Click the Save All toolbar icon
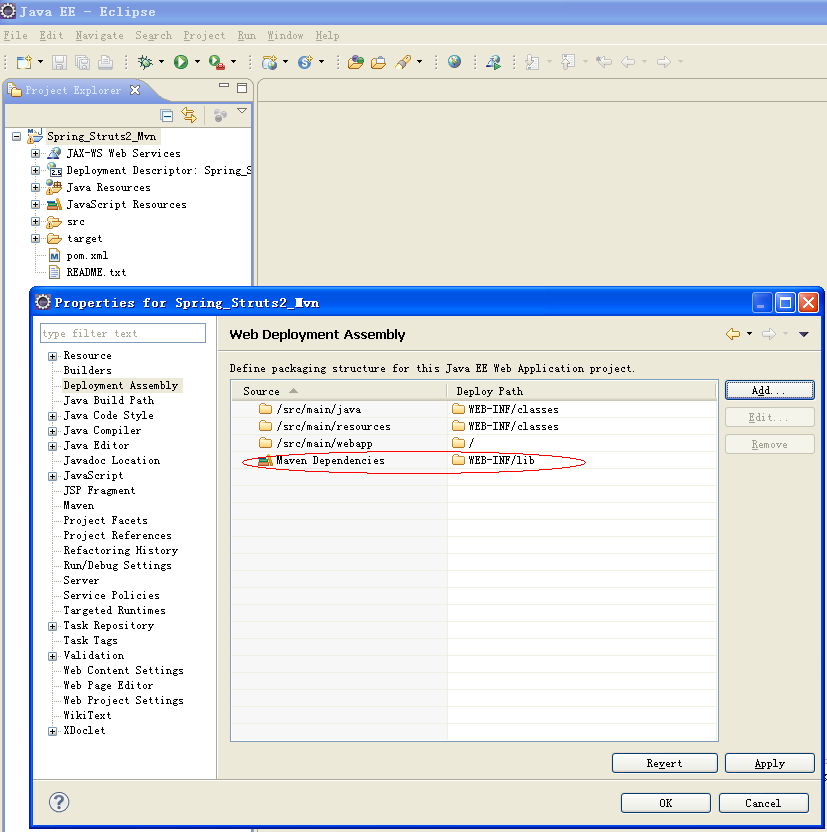The image size is (827, 832). coord(82,62)
